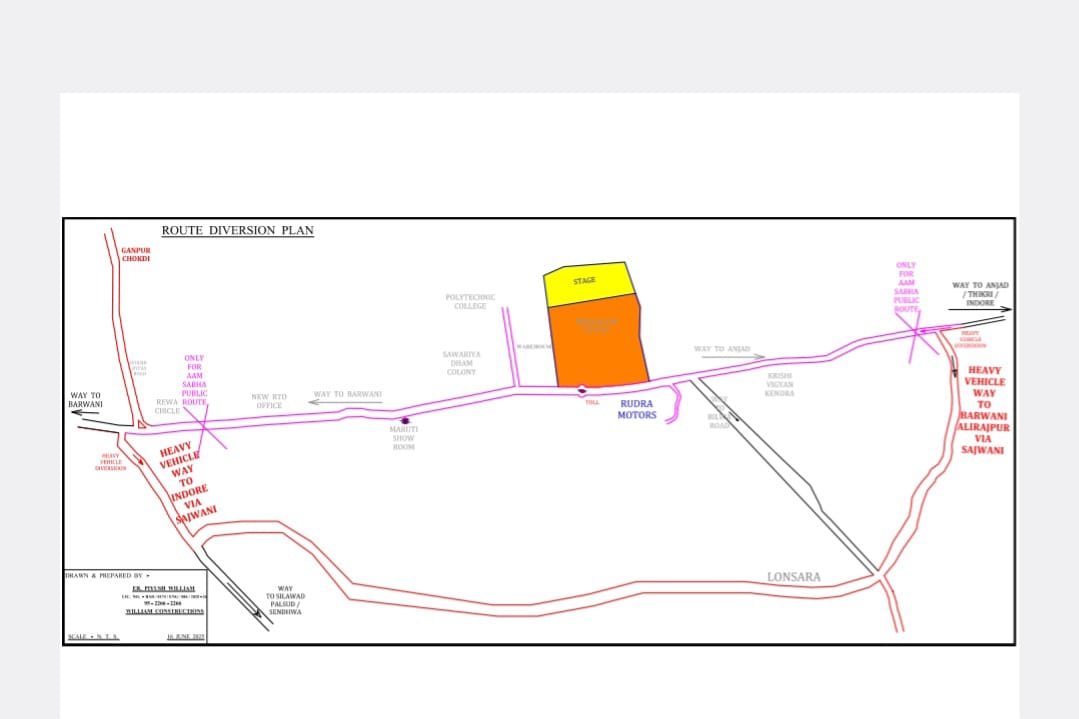Click the Toll marker on the main road
1079x719 pixels.
[582, 390]
